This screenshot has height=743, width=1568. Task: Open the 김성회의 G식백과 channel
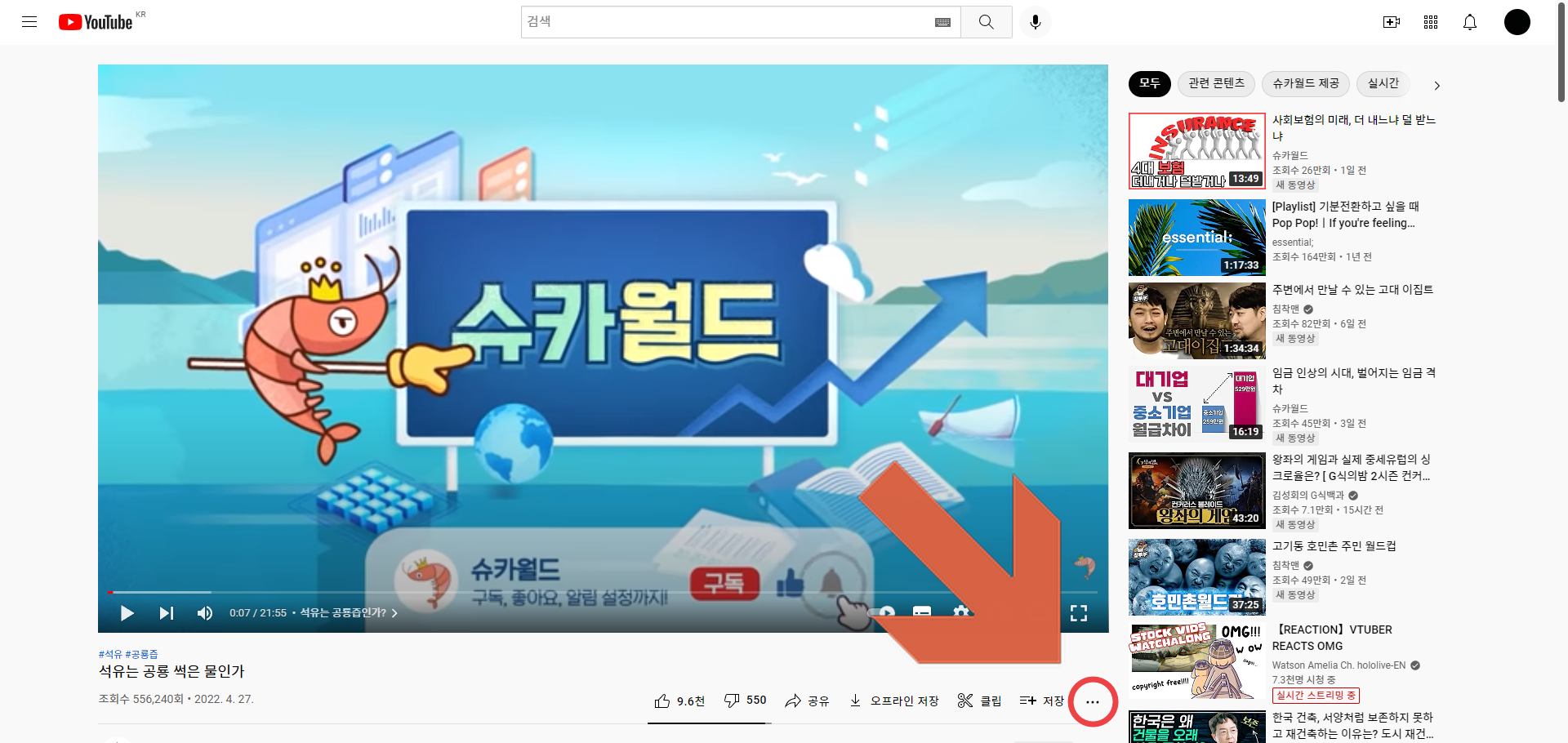[1308, 496]
